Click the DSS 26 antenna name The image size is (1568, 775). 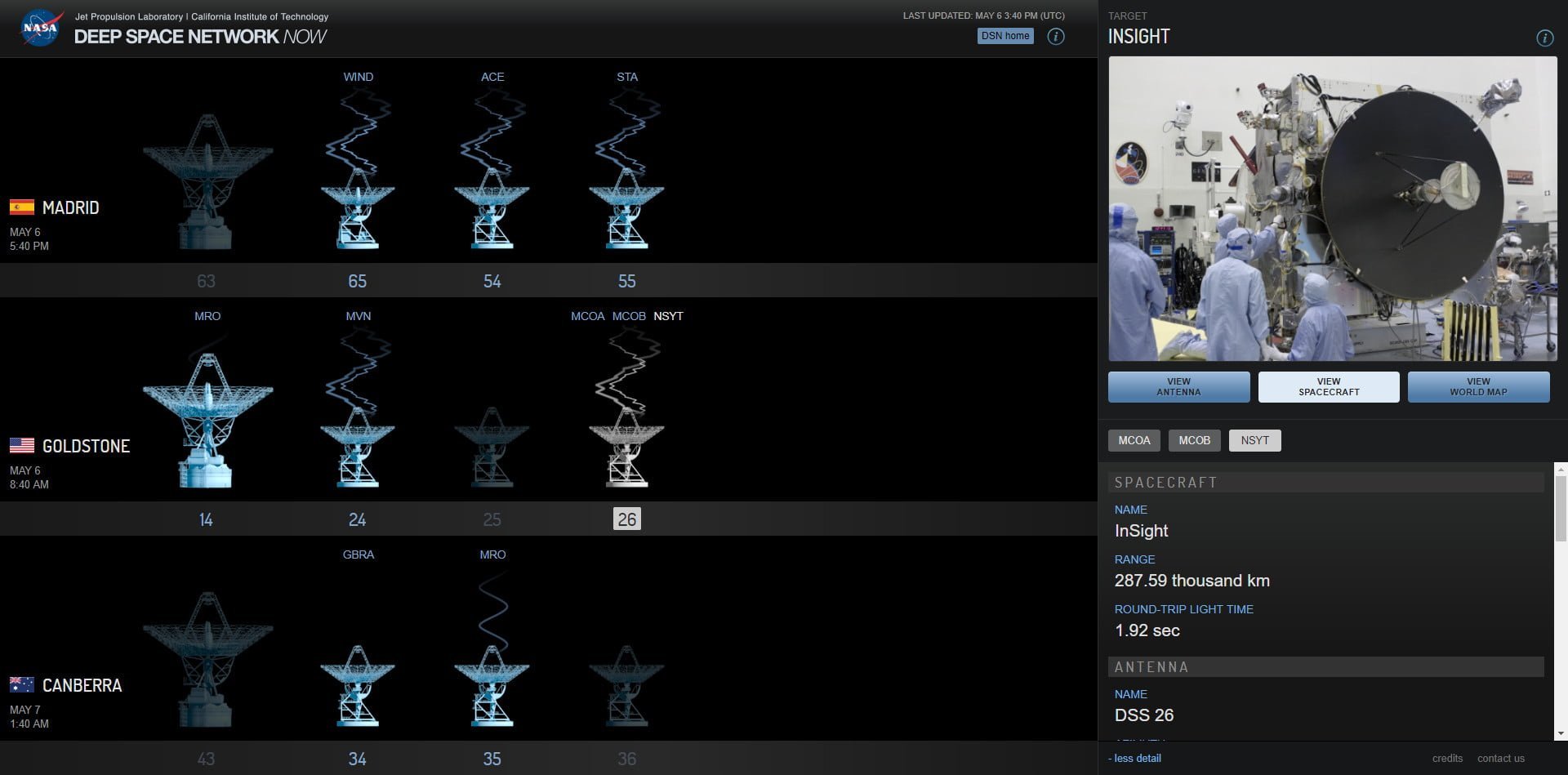pos(1143,715)
